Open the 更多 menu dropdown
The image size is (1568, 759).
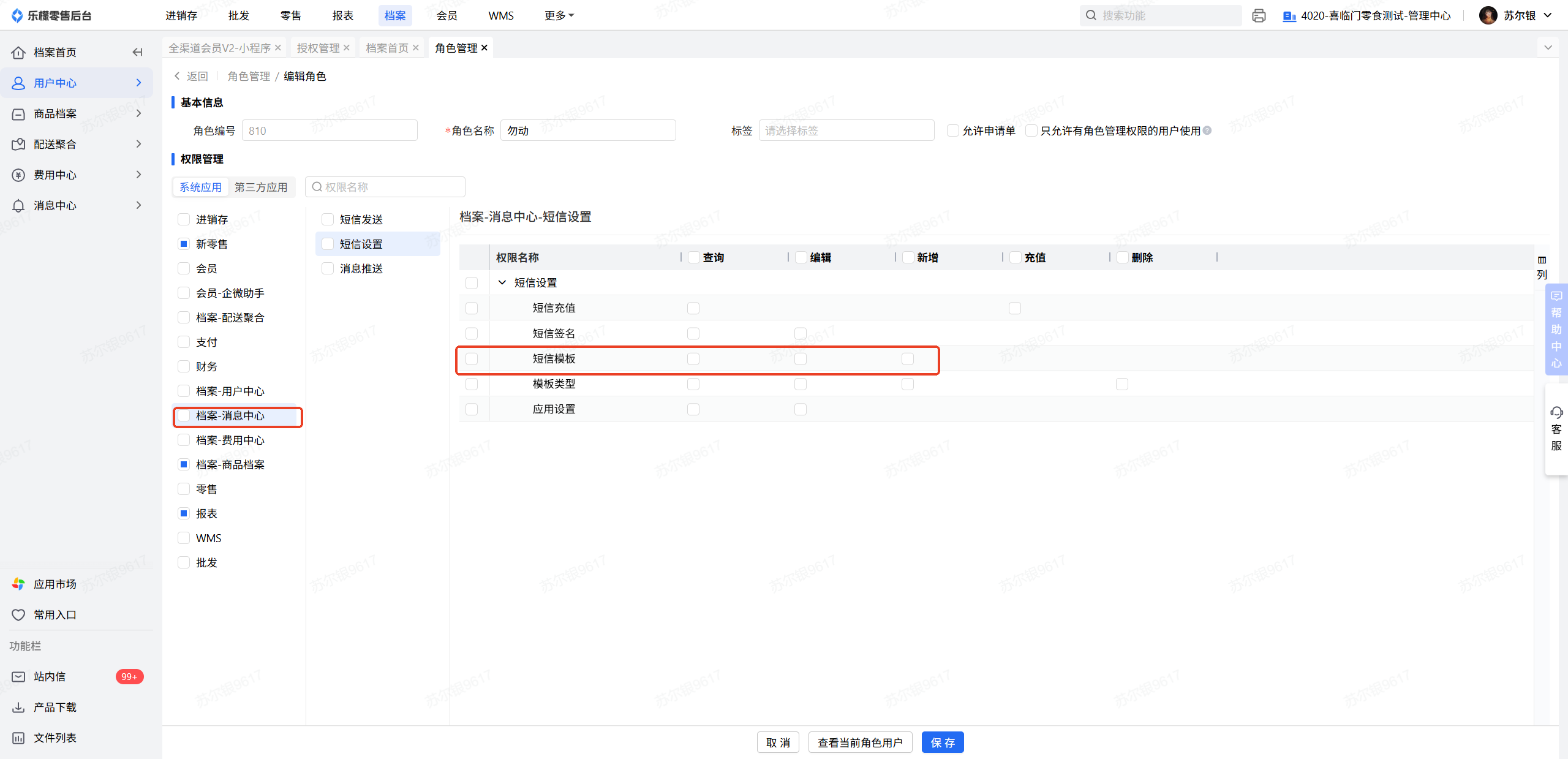(x=559, y=15)
